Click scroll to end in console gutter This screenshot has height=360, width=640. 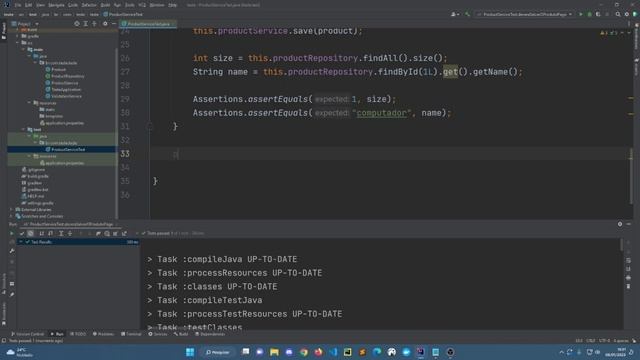point(628,269)
